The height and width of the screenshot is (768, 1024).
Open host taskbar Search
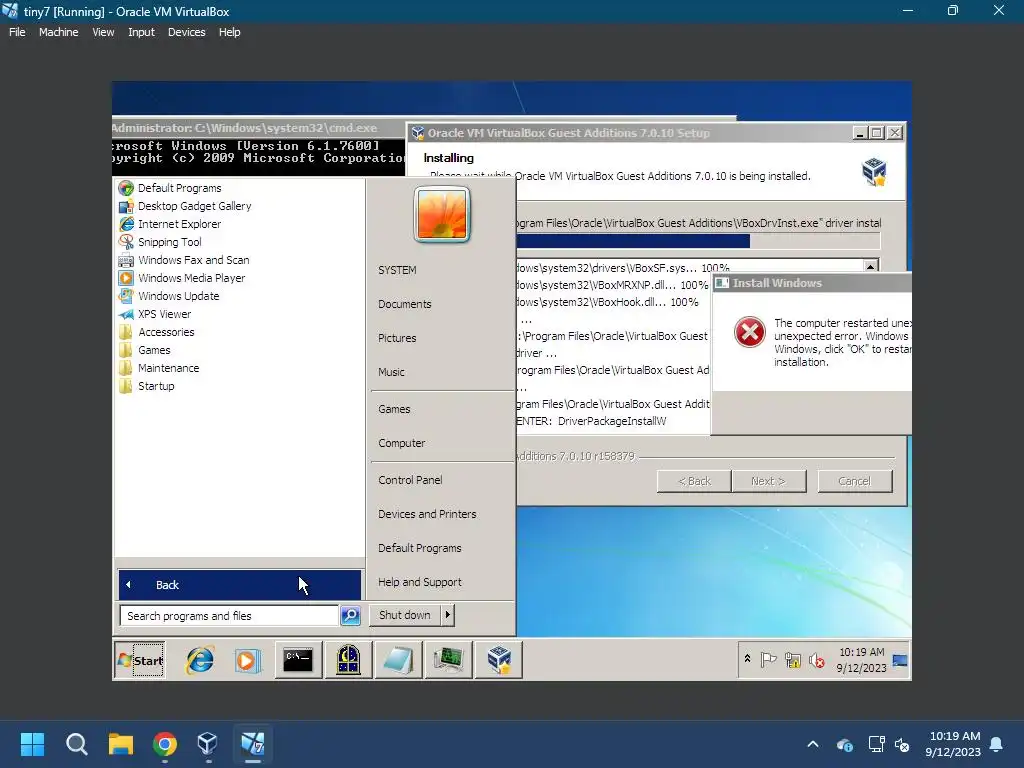76,744
